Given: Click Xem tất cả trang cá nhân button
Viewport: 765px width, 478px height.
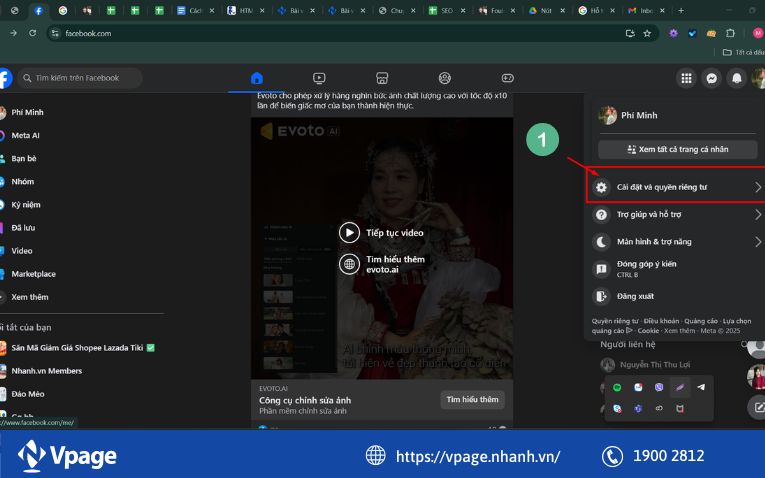Looking at the screenshot, I should 678,149.
